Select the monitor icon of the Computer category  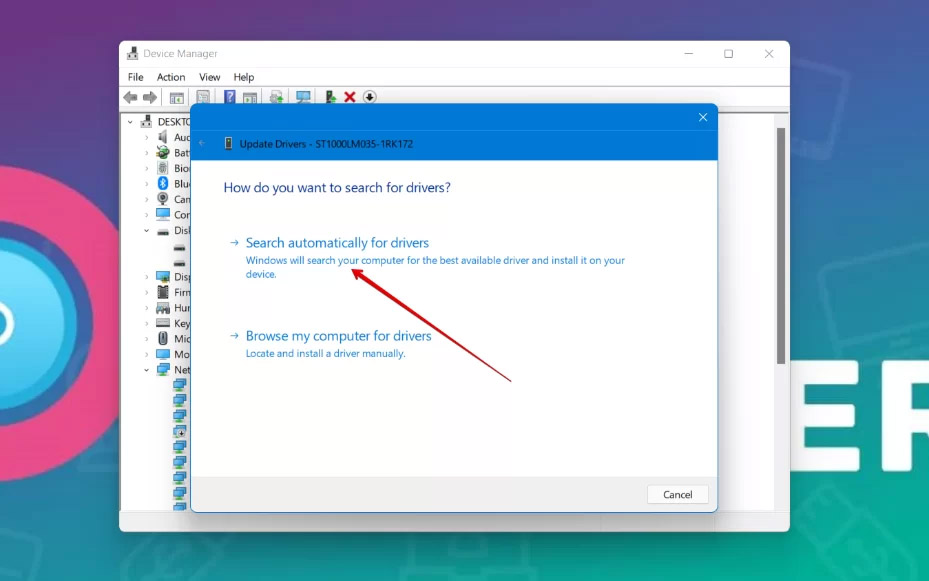[x=163, y=214]
